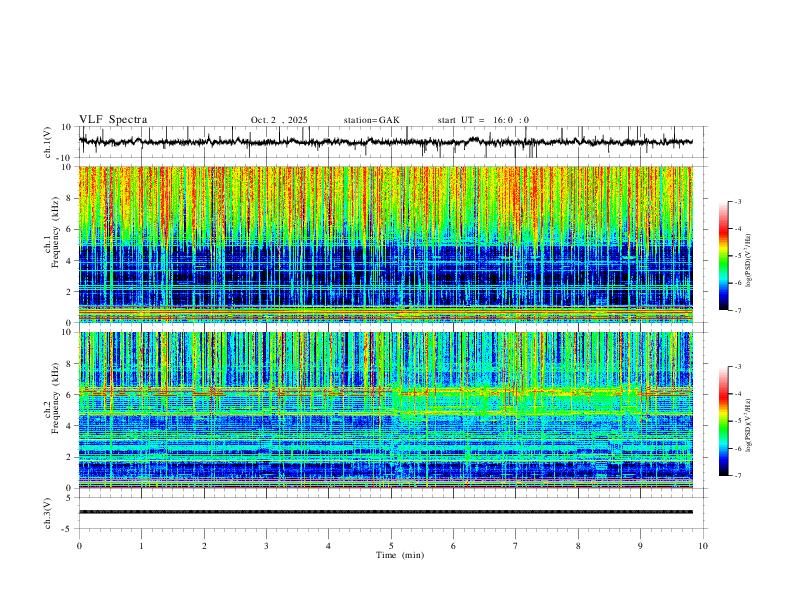Viewport: 792px width, 612px height.
Task: Click the "Time (min)" axis label
Action: tap(400, 555)
